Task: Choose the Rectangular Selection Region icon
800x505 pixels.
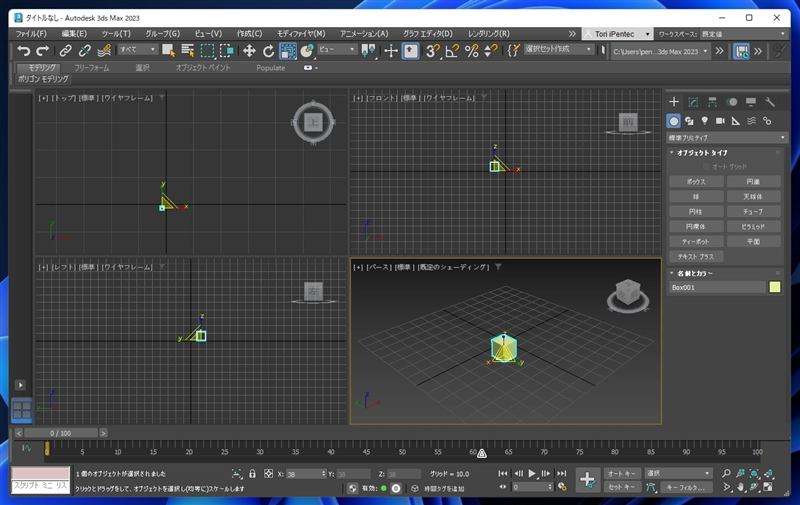Action: click(207, 50)
